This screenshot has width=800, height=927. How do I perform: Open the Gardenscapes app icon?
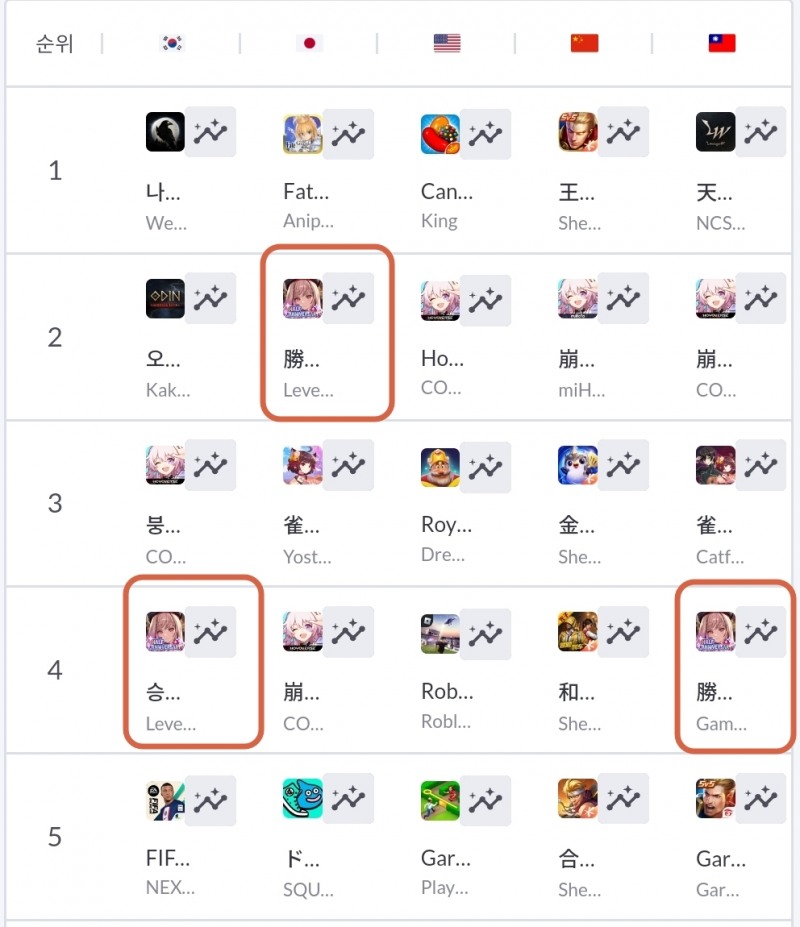[x=440, y=799]
